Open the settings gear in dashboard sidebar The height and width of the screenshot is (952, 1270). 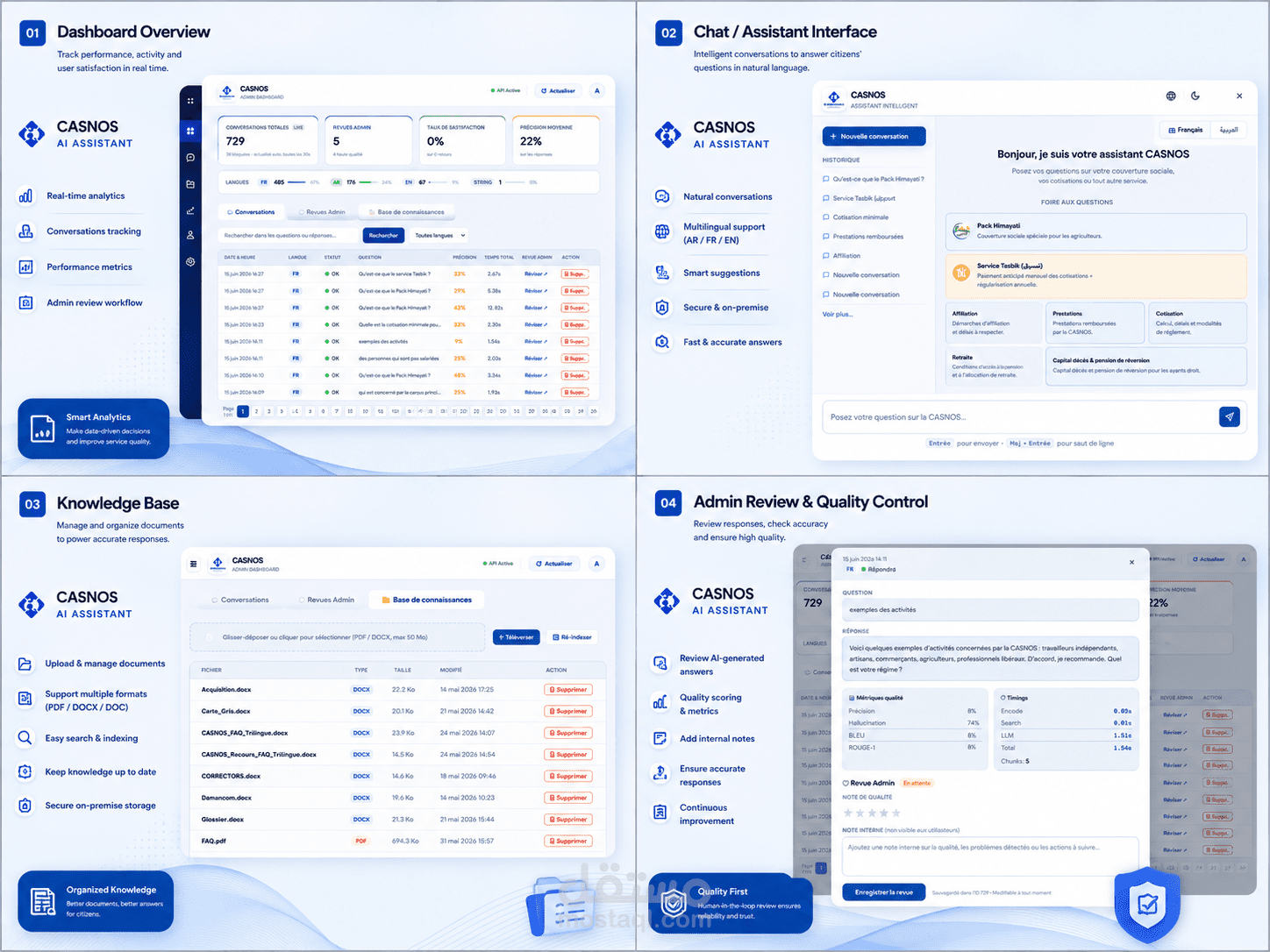[x=190, y=261]
